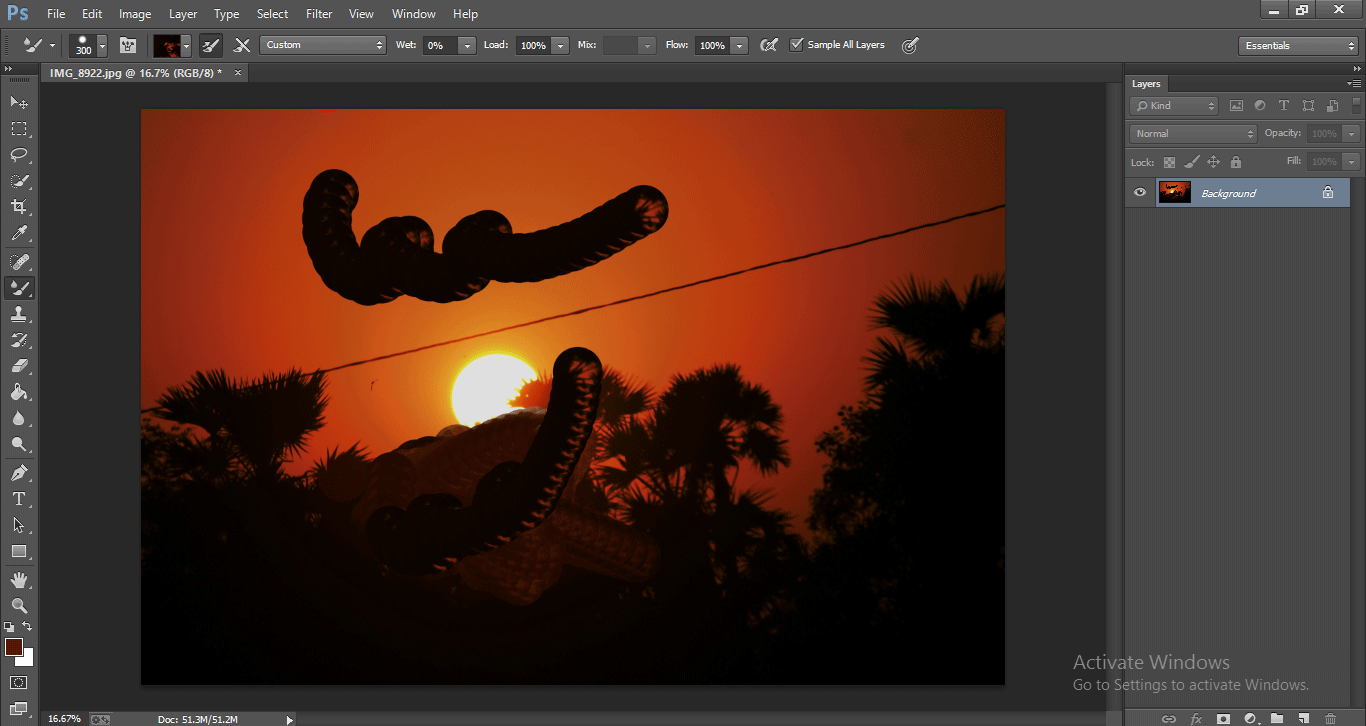Select the Eyedropper tool
This screenshot has height=726, width=1366.
[19, 234]
